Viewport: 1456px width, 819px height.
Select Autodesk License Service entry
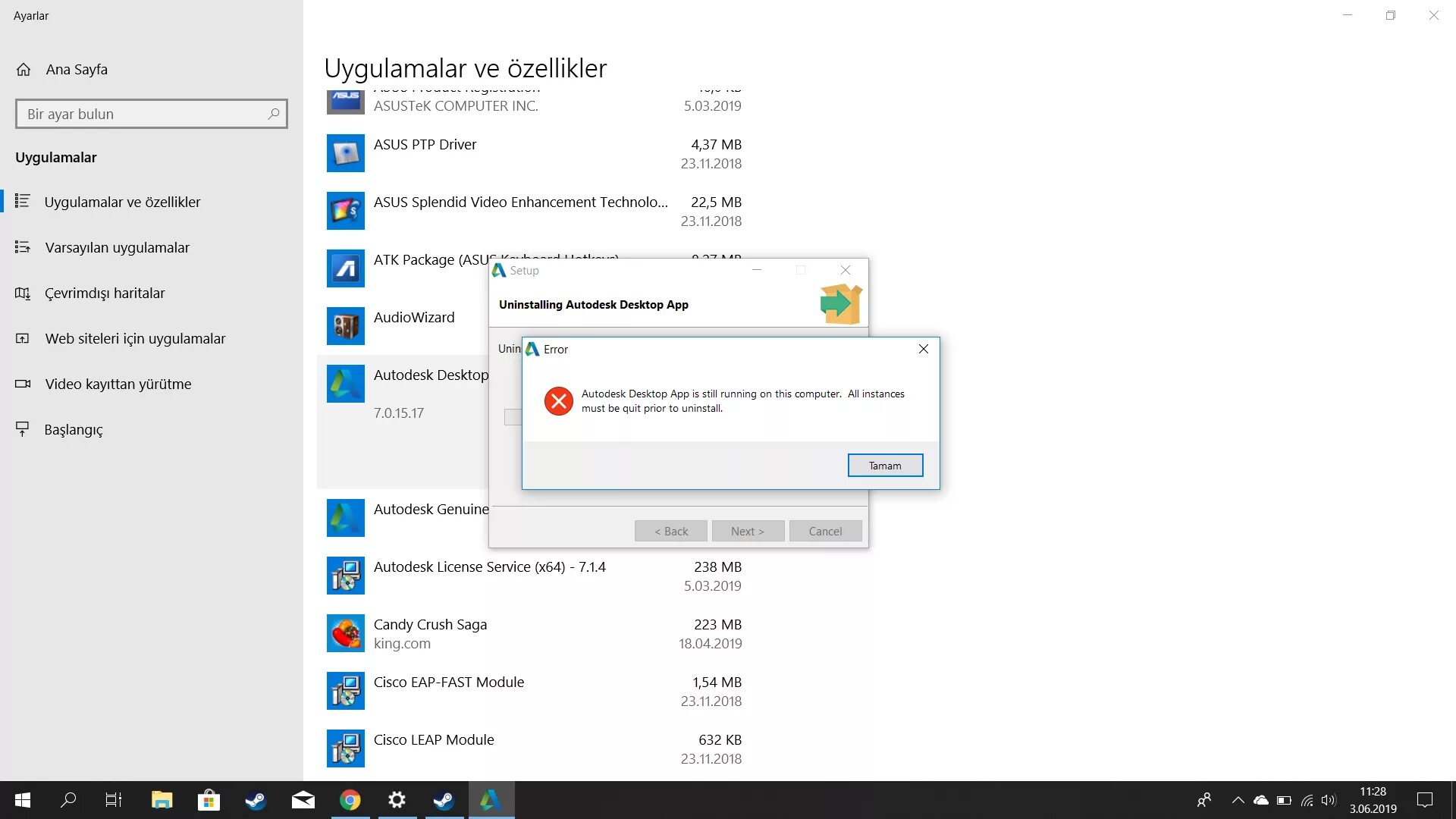pyautogui.click(x=489, y=567)
